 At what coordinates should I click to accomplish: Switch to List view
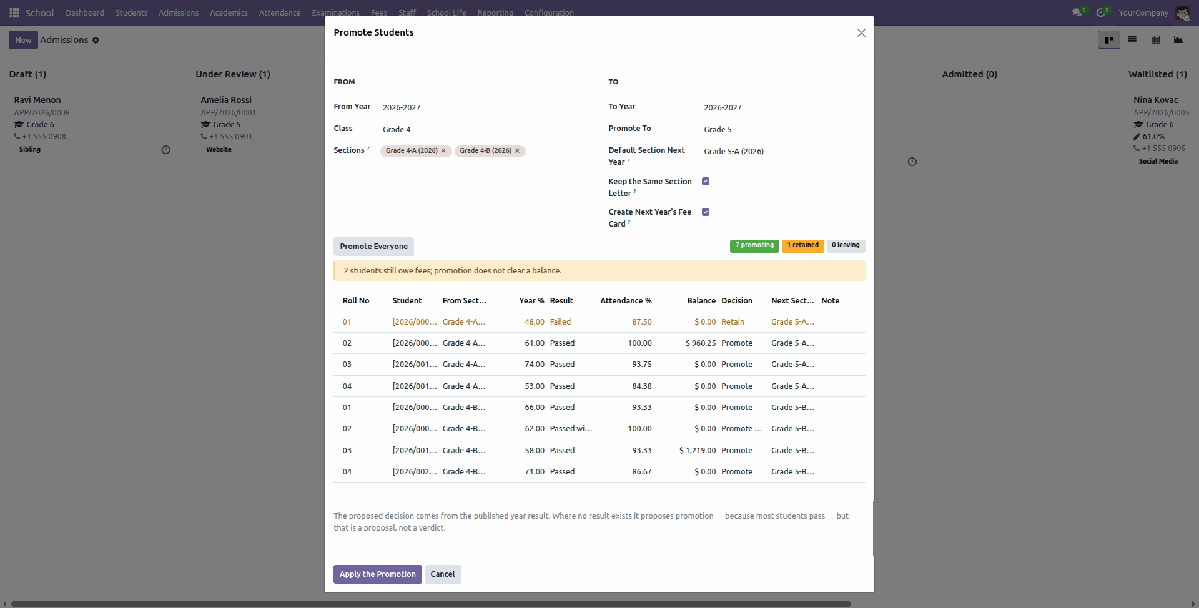pyautogui.click(x=1132, y=40)
